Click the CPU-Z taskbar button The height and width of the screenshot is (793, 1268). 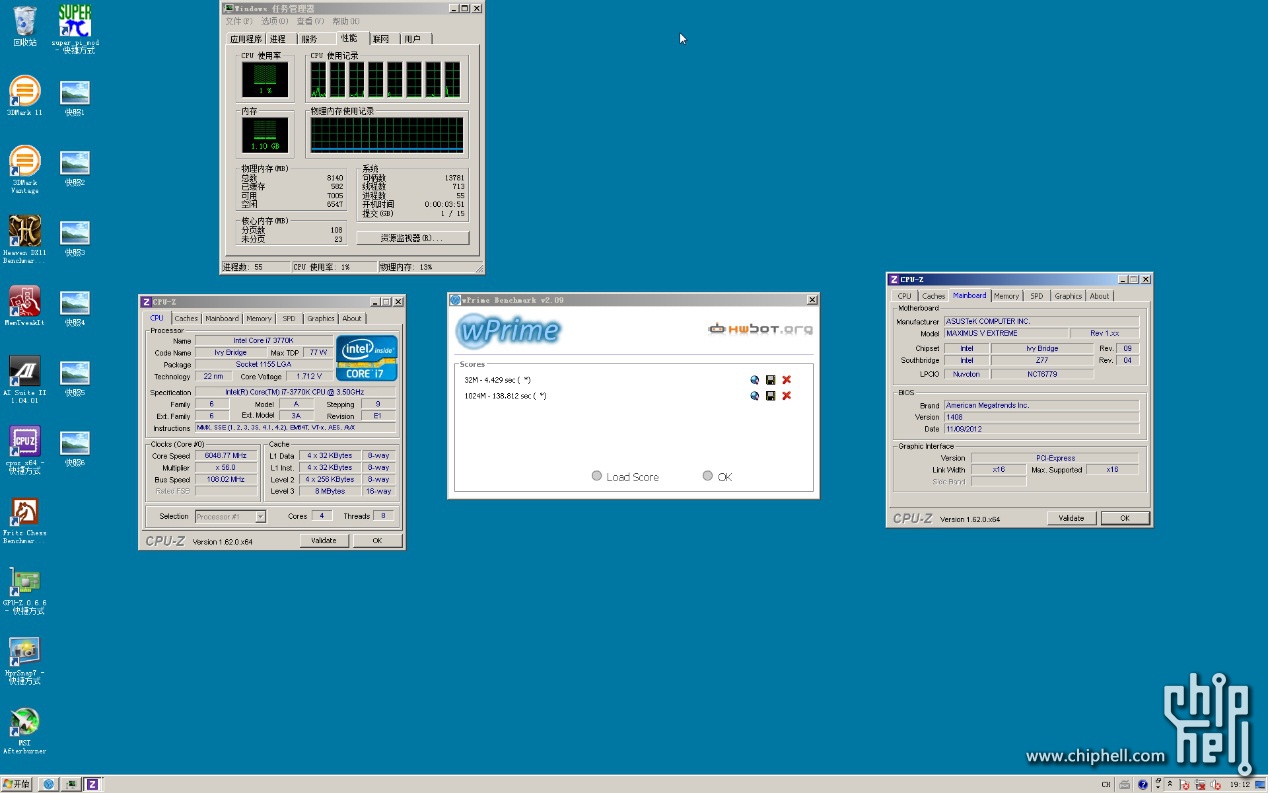point(92,784)
